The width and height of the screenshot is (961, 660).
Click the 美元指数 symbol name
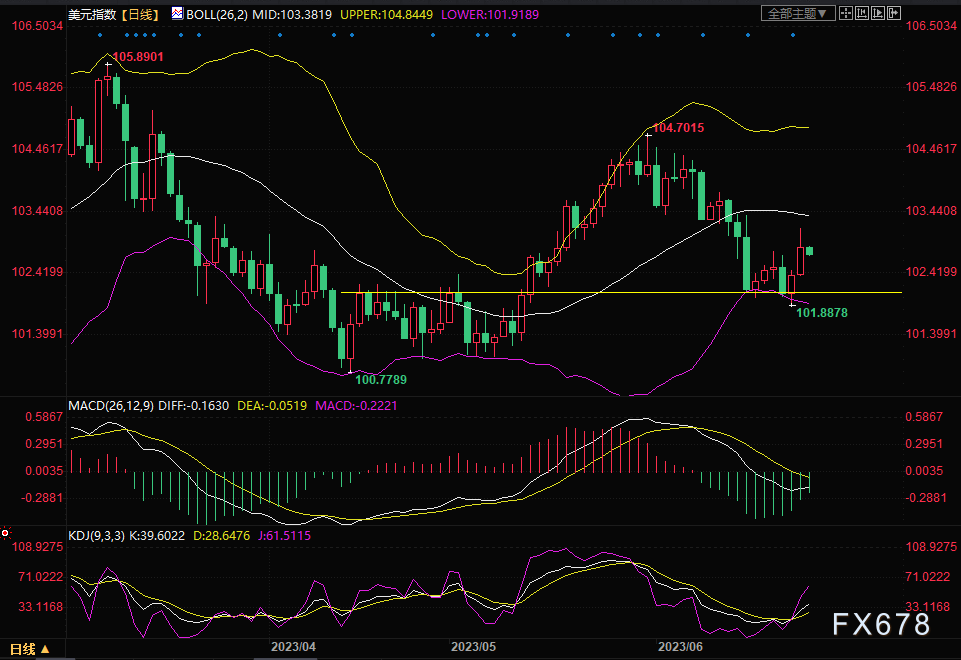tap(92, 14)
